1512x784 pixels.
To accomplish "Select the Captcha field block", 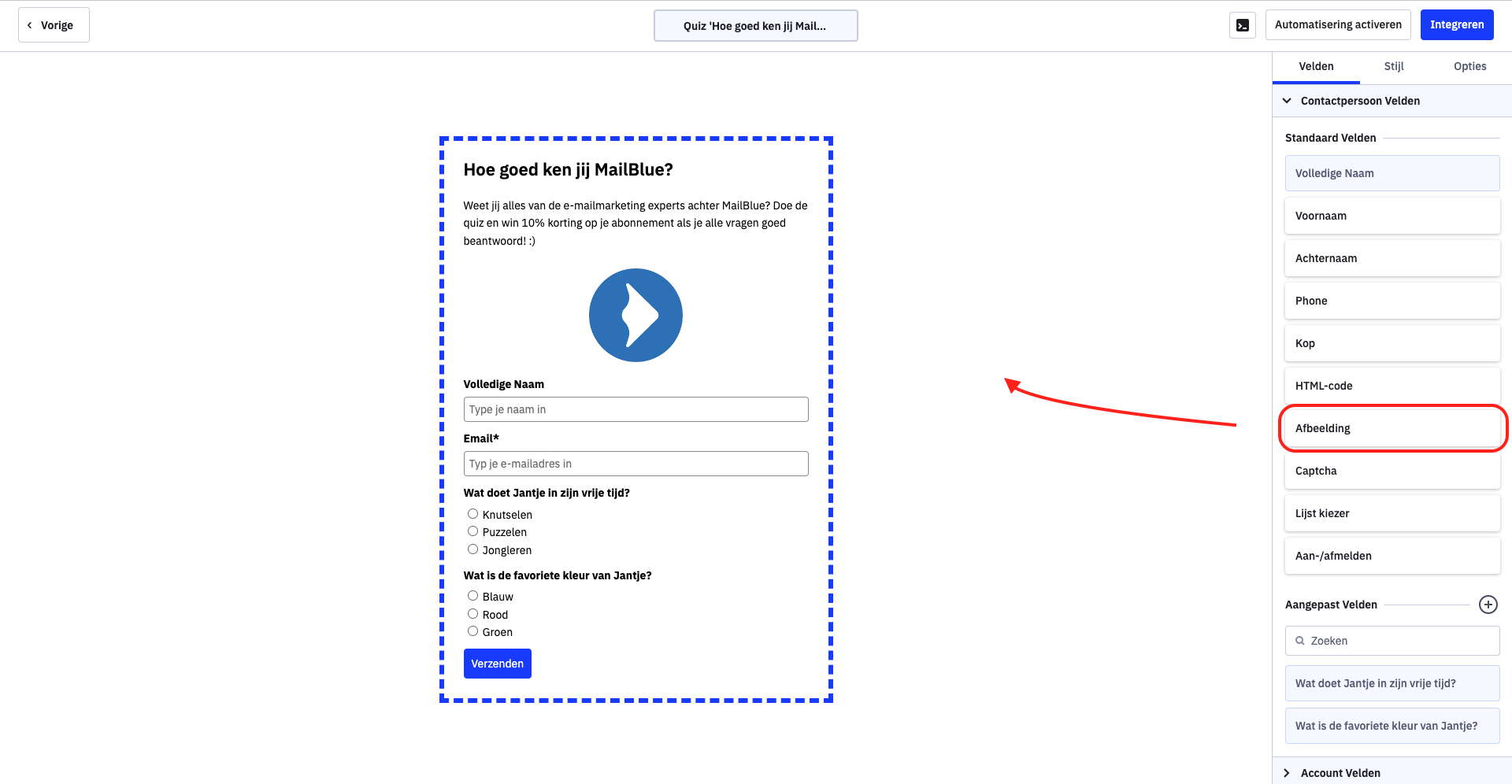I will [x=1392, y=471].
